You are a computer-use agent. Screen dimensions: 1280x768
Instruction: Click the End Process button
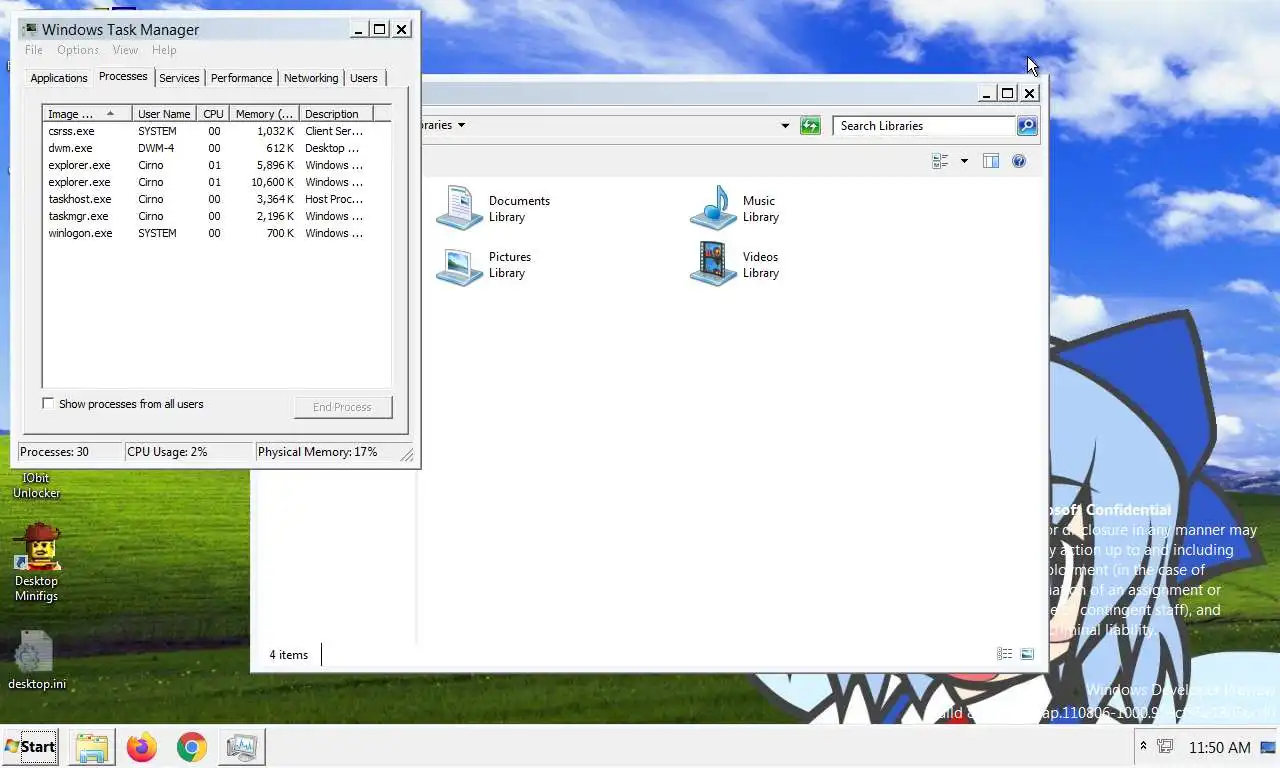pos(342,407)
